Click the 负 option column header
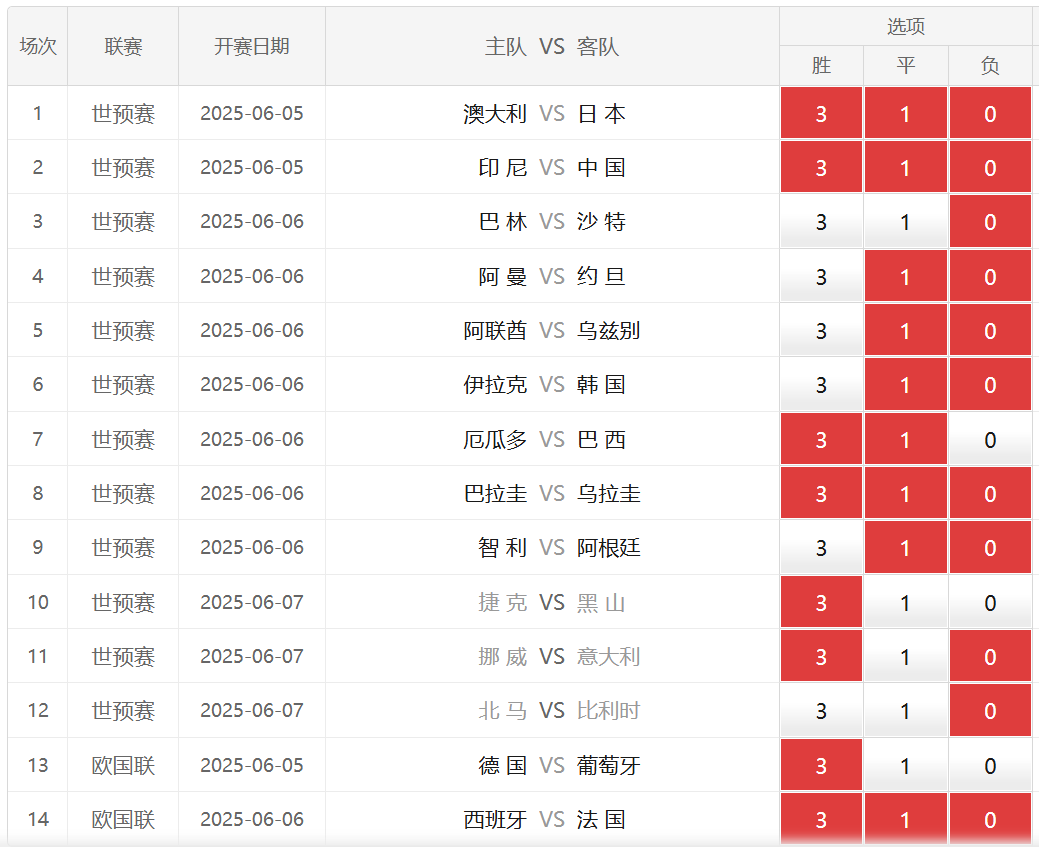 989,66
